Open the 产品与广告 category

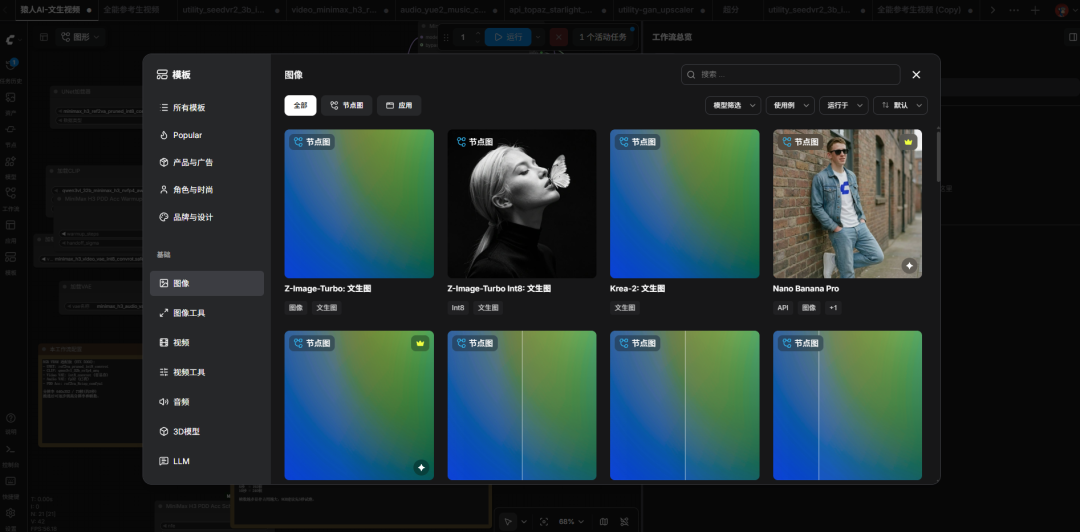click(207, 163)
